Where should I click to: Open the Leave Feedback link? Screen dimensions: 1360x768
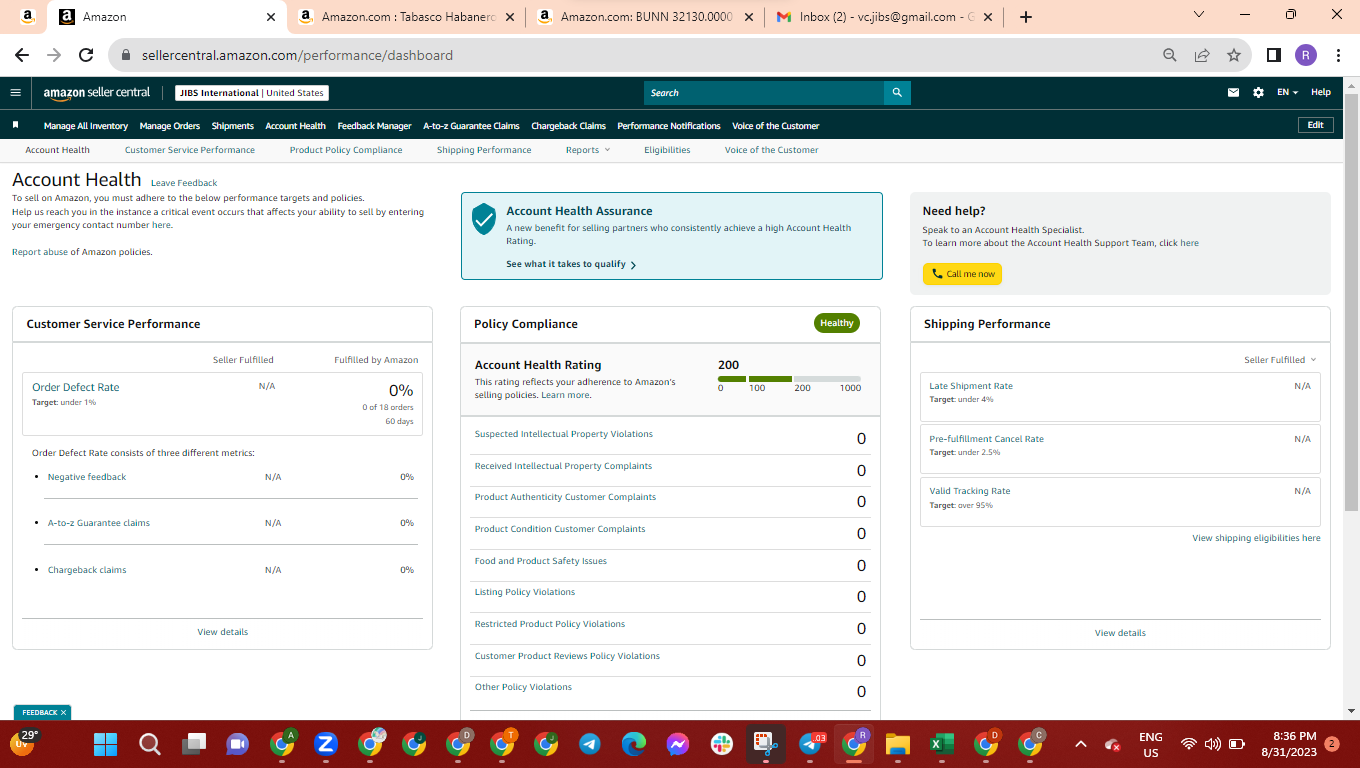pyautogui.click(x=184, y=183)
